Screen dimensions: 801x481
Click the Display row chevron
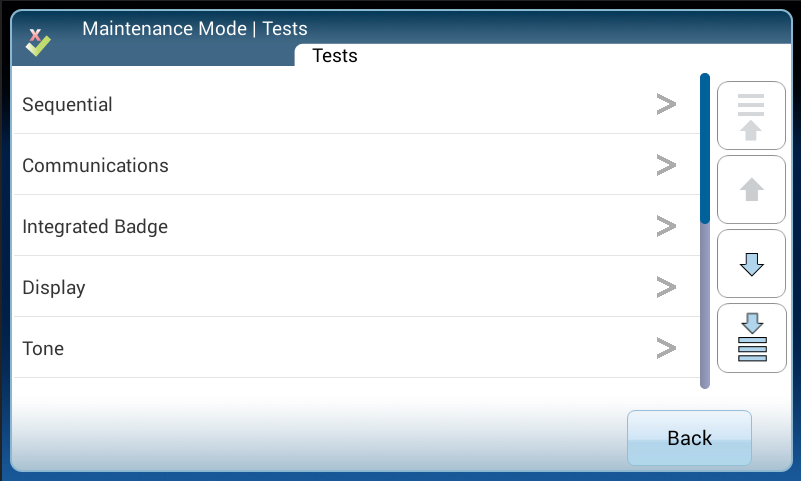[x=666, y=288]
